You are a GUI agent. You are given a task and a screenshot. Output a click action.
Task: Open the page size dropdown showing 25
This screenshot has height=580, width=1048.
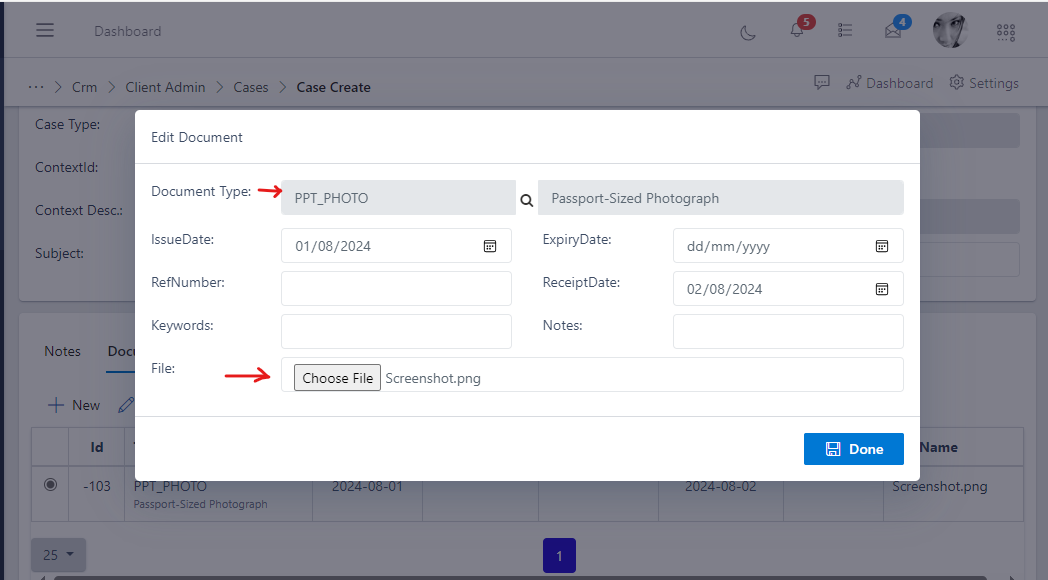pos(57,555)
